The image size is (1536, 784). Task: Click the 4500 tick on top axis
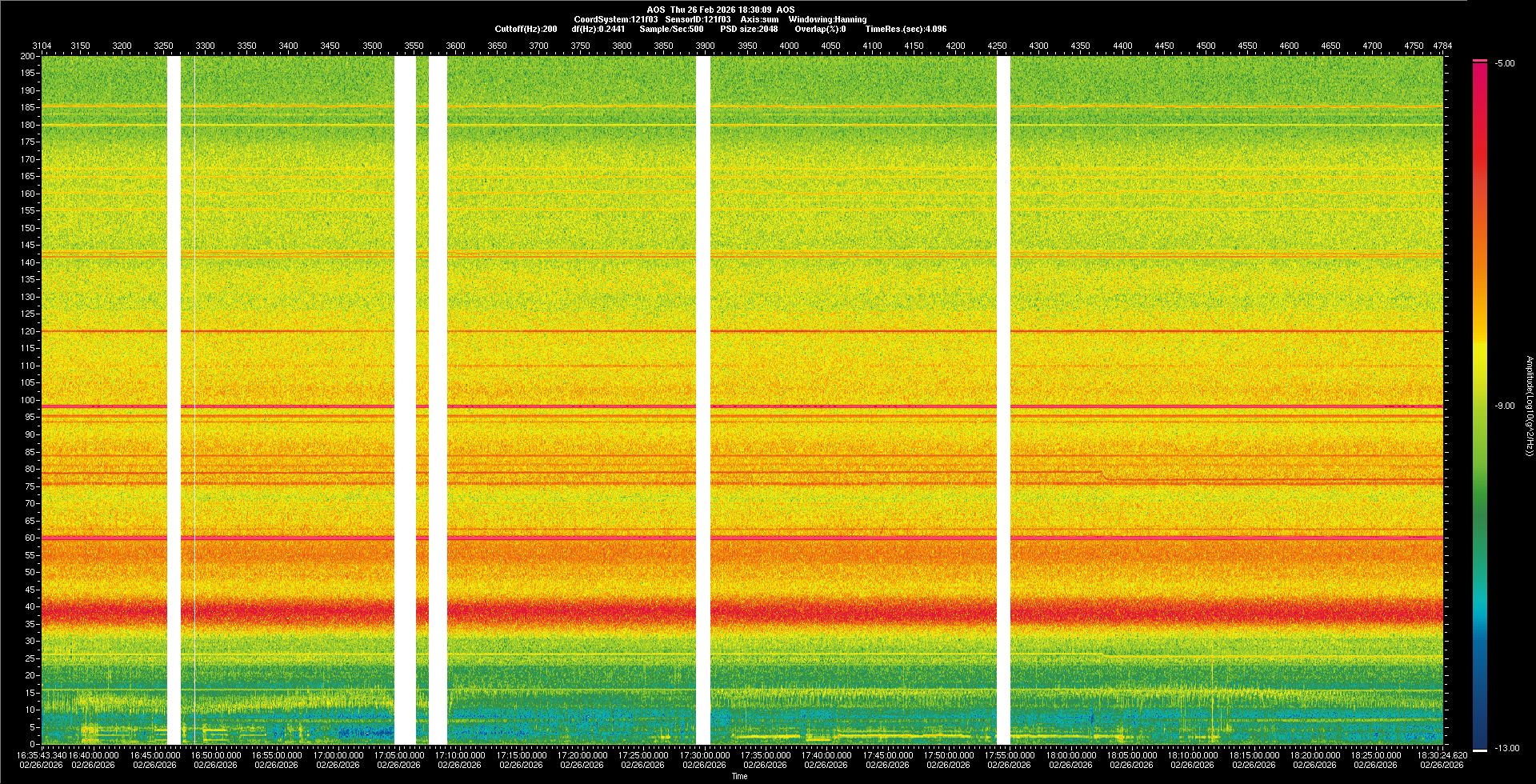click(1206, 46)
